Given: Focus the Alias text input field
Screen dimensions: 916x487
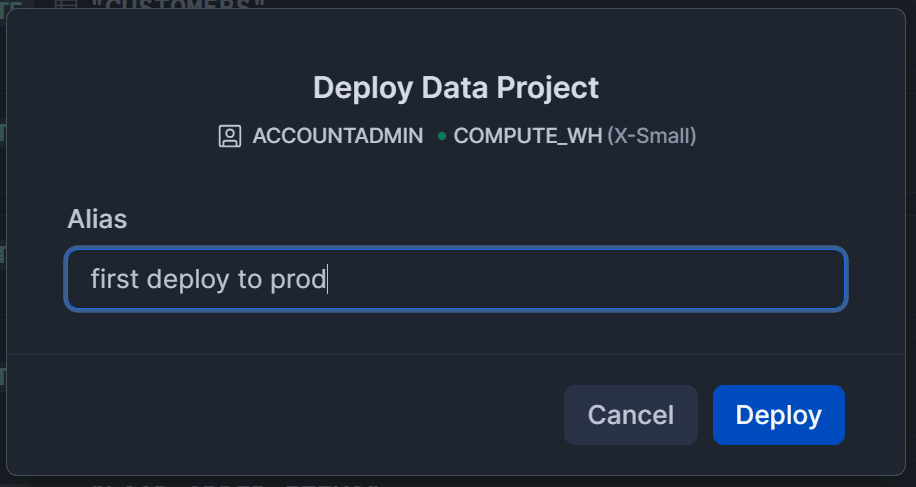Looking at the screenshot, I should pos(456,279).
